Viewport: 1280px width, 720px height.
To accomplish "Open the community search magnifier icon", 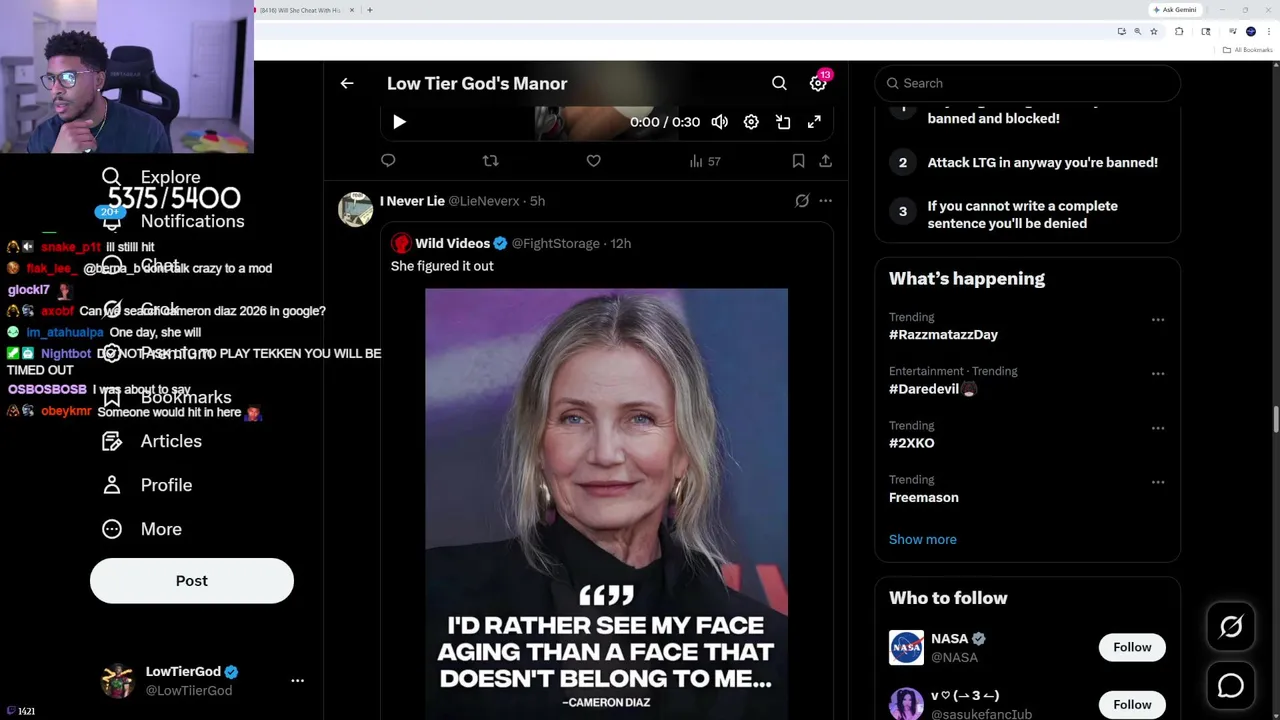I will [779, 83].
